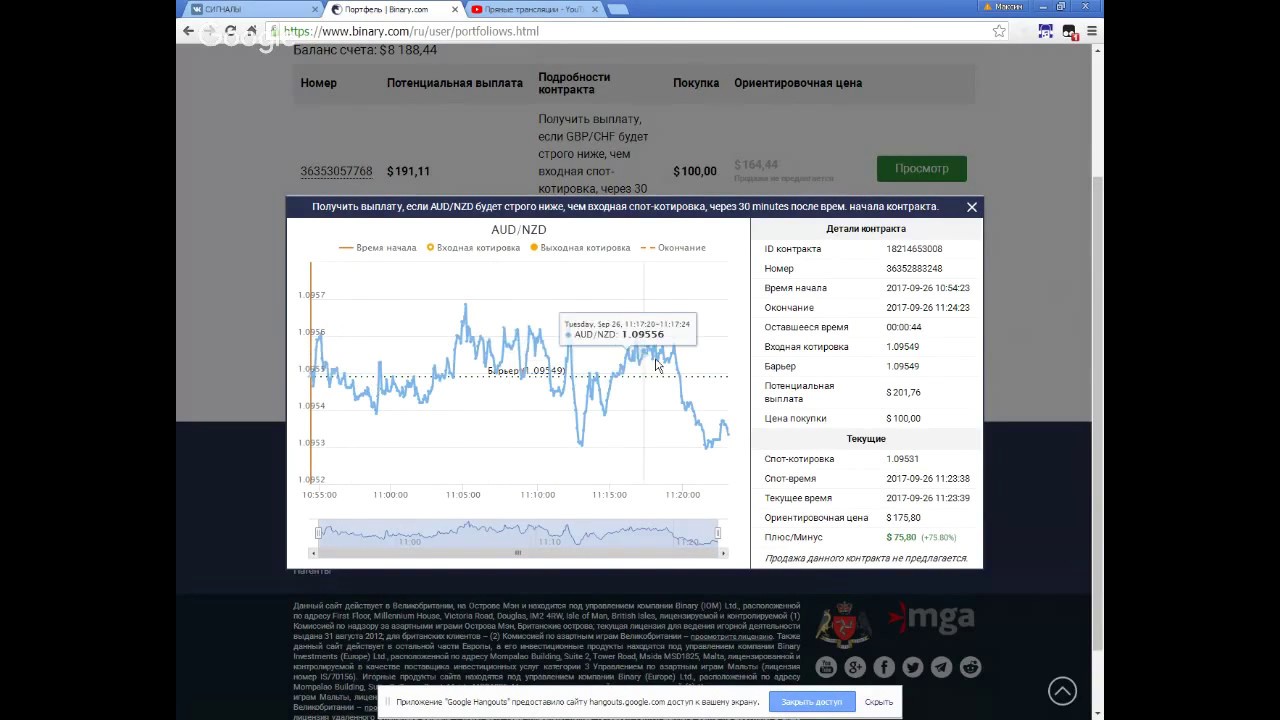Click the $191,11 potential payout cell
This screenshot has width=1280, height=720.
[408, 171]
